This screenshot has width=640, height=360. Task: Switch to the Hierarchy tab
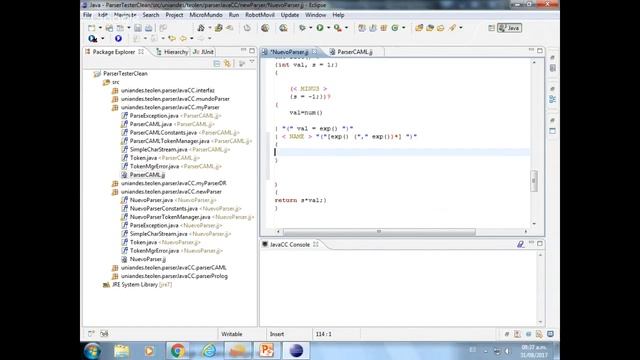(172, 52)
